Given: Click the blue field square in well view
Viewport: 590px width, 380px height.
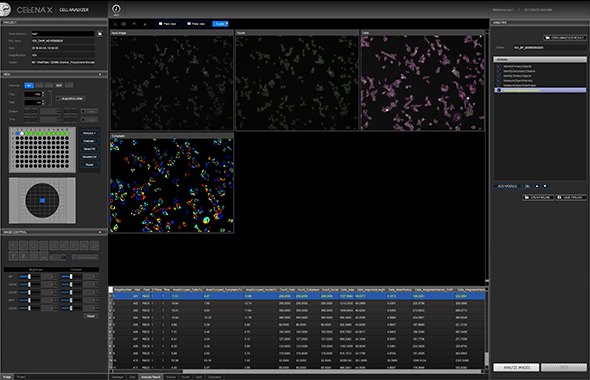Looking at the screenshot, I should coord(42,201).
